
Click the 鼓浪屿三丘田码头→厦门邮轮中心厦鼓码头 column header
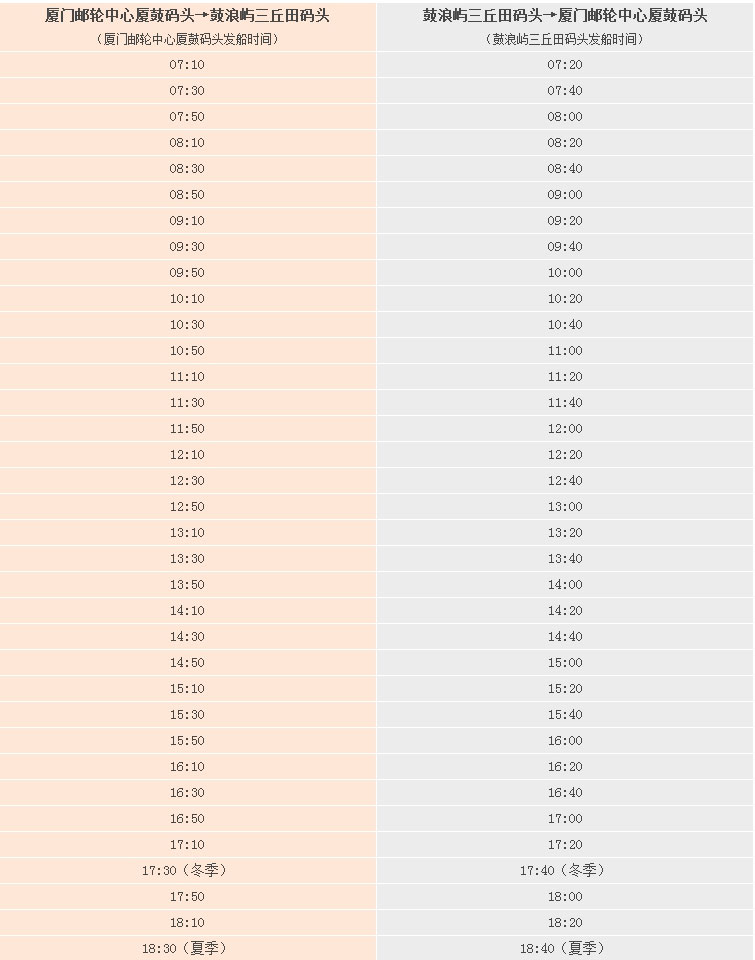click(565, 17)
